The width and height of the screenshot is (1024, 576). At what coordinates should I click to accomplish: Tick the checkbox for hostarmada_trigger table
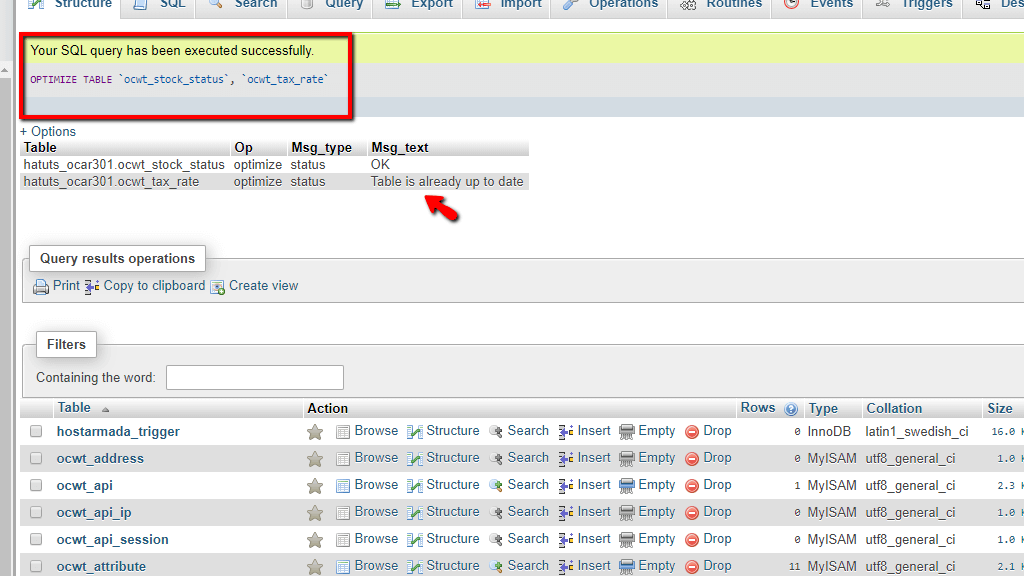tap(36, 431)
